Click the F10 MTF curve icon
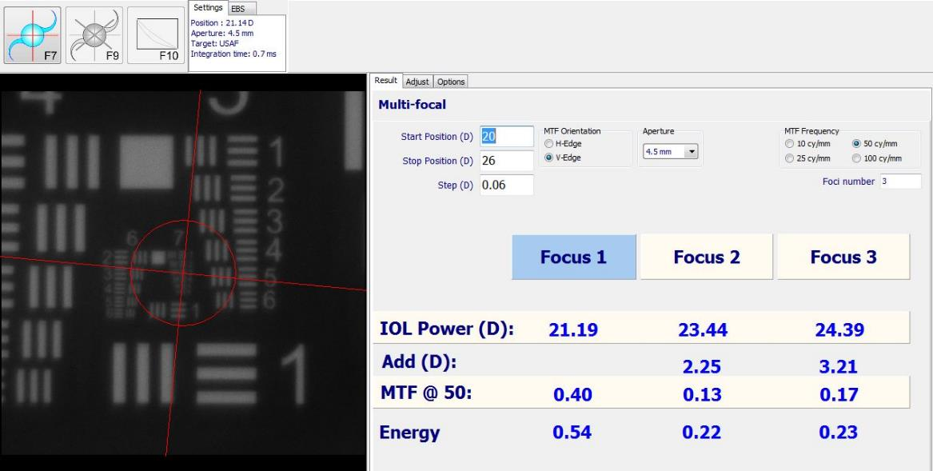Image resolution: width=934 pixels, height=471 pixels. tap(156, 35)
